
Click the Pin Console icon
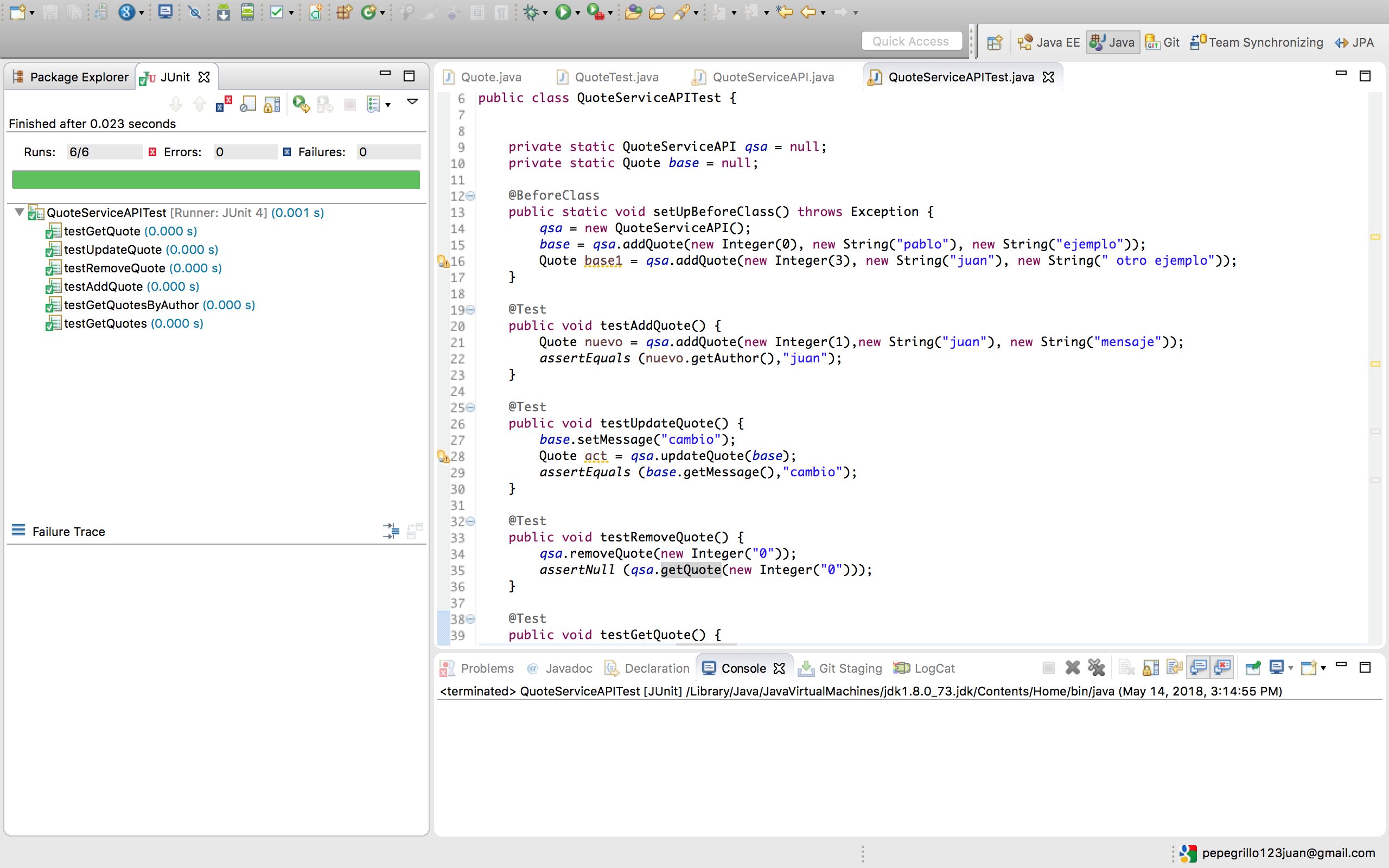click(1252, 668)
